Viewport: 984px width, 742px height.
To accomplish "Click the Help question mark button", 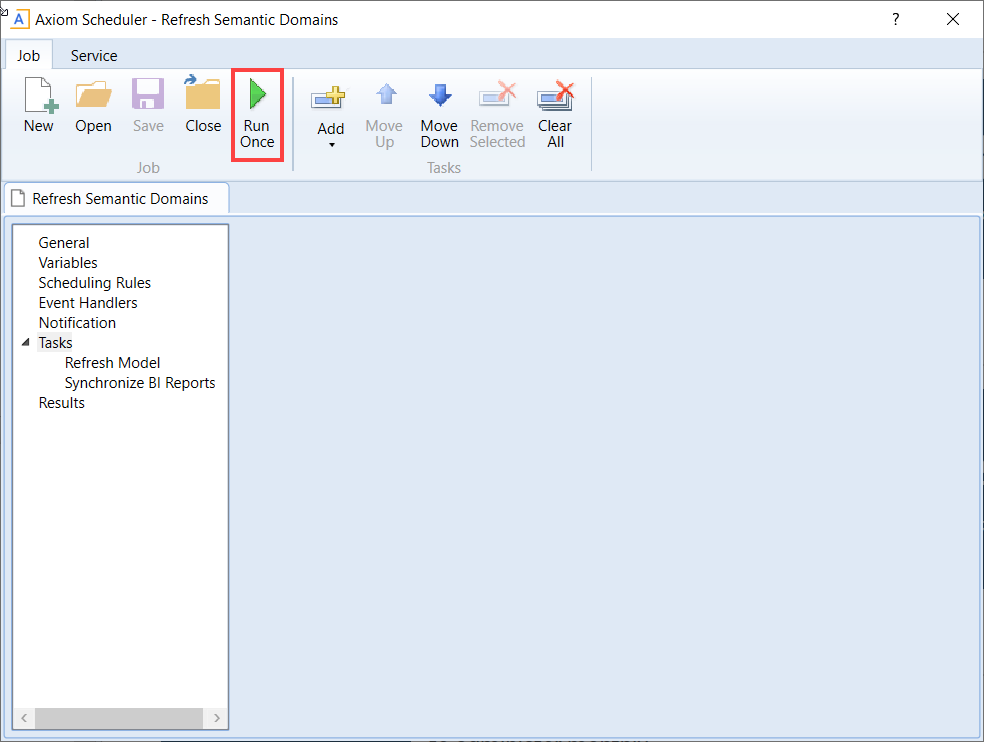I will [x=896, y=19].
